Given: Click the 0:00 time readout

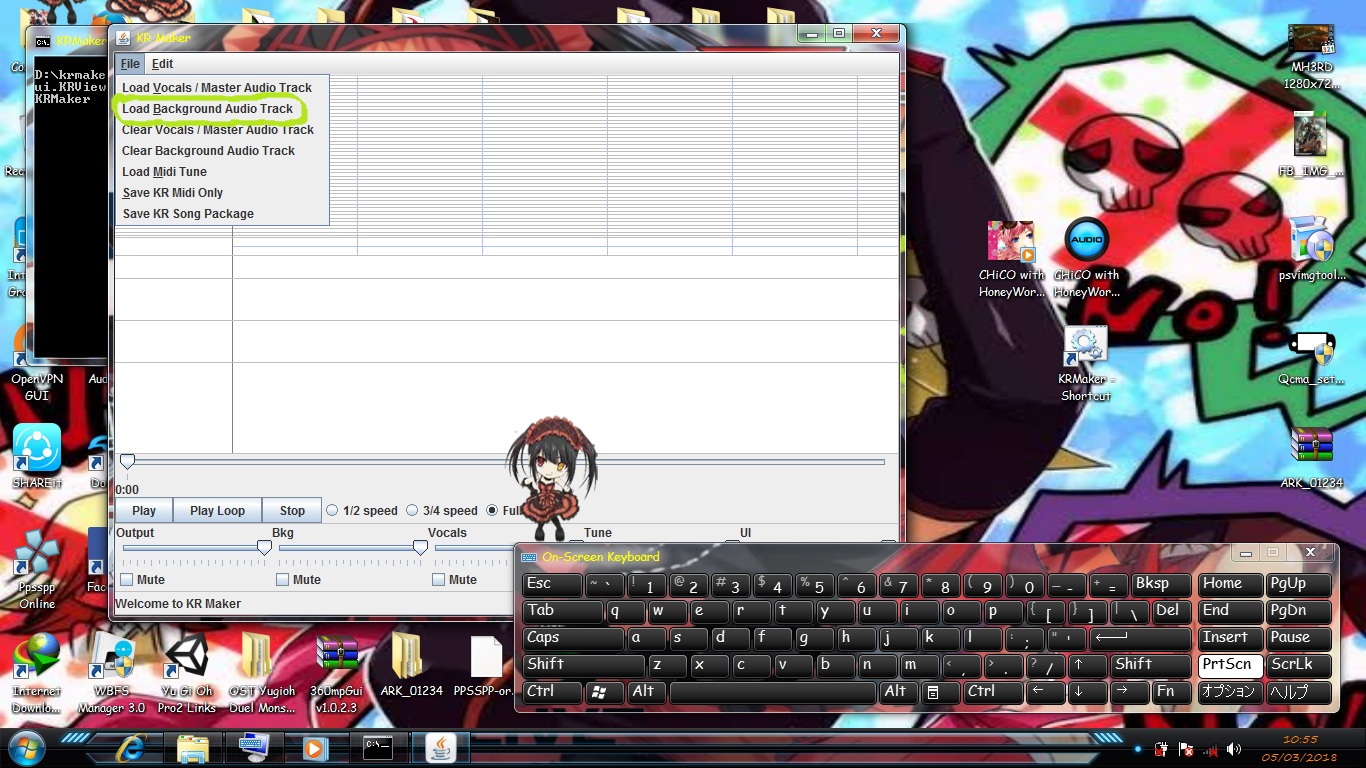Looking at the screenshot, I should coord(127,490).
